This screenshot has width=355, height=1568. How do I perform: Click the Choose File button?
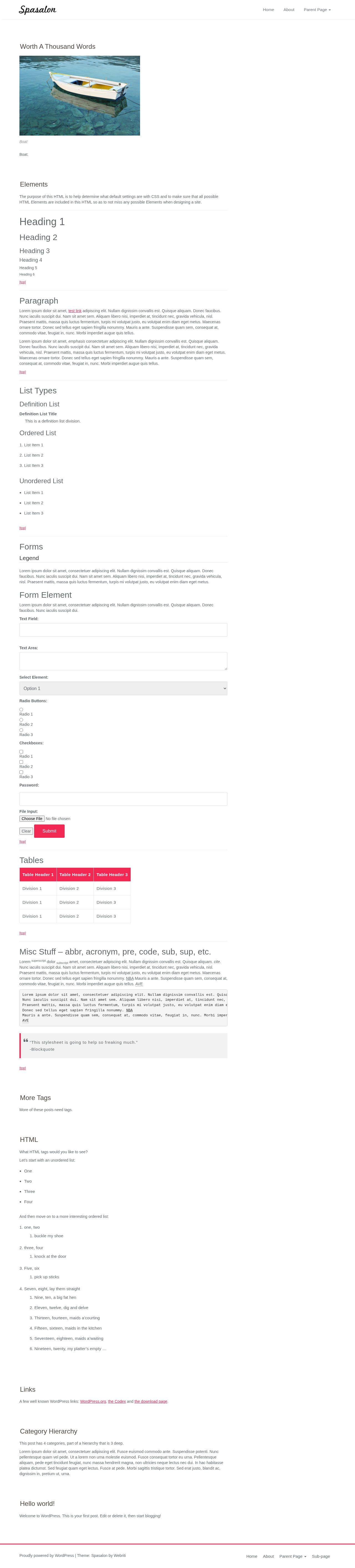point(32,819)
